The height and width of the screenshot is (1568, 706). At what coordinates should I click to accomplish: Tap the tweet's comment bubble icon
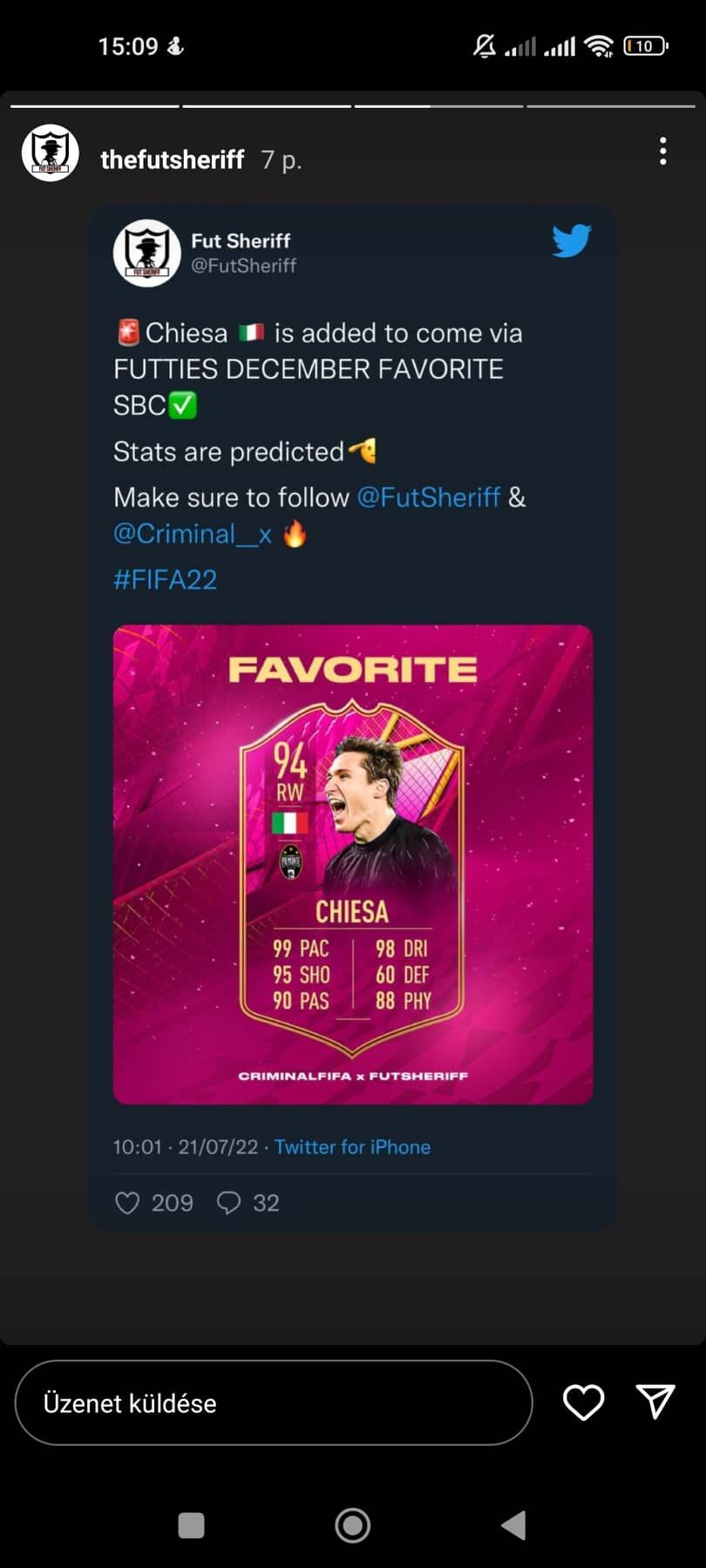tap(228, 1203)
